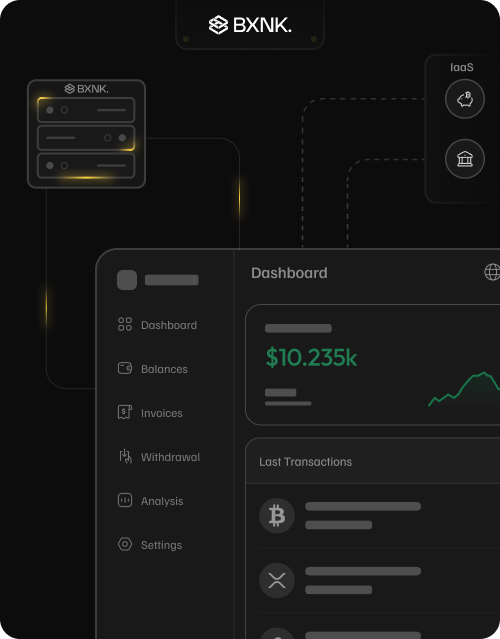500x639 pixels.
Task: Click the XRP transaction icon
Action: pyautogui.click(x=277, y=580)
